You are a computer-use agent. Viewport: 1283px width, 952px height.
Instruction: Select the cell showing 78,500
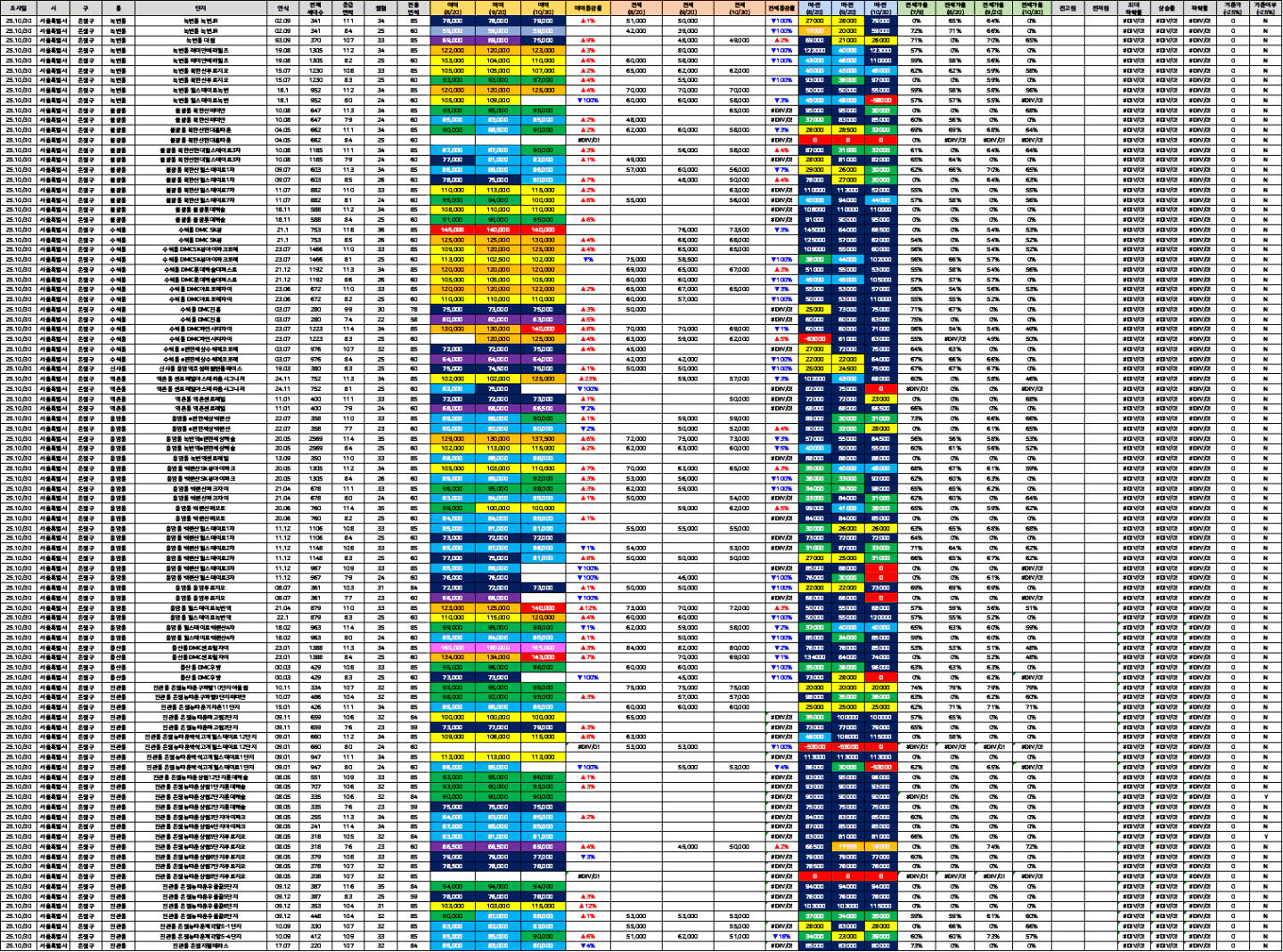tap(453, 867)
